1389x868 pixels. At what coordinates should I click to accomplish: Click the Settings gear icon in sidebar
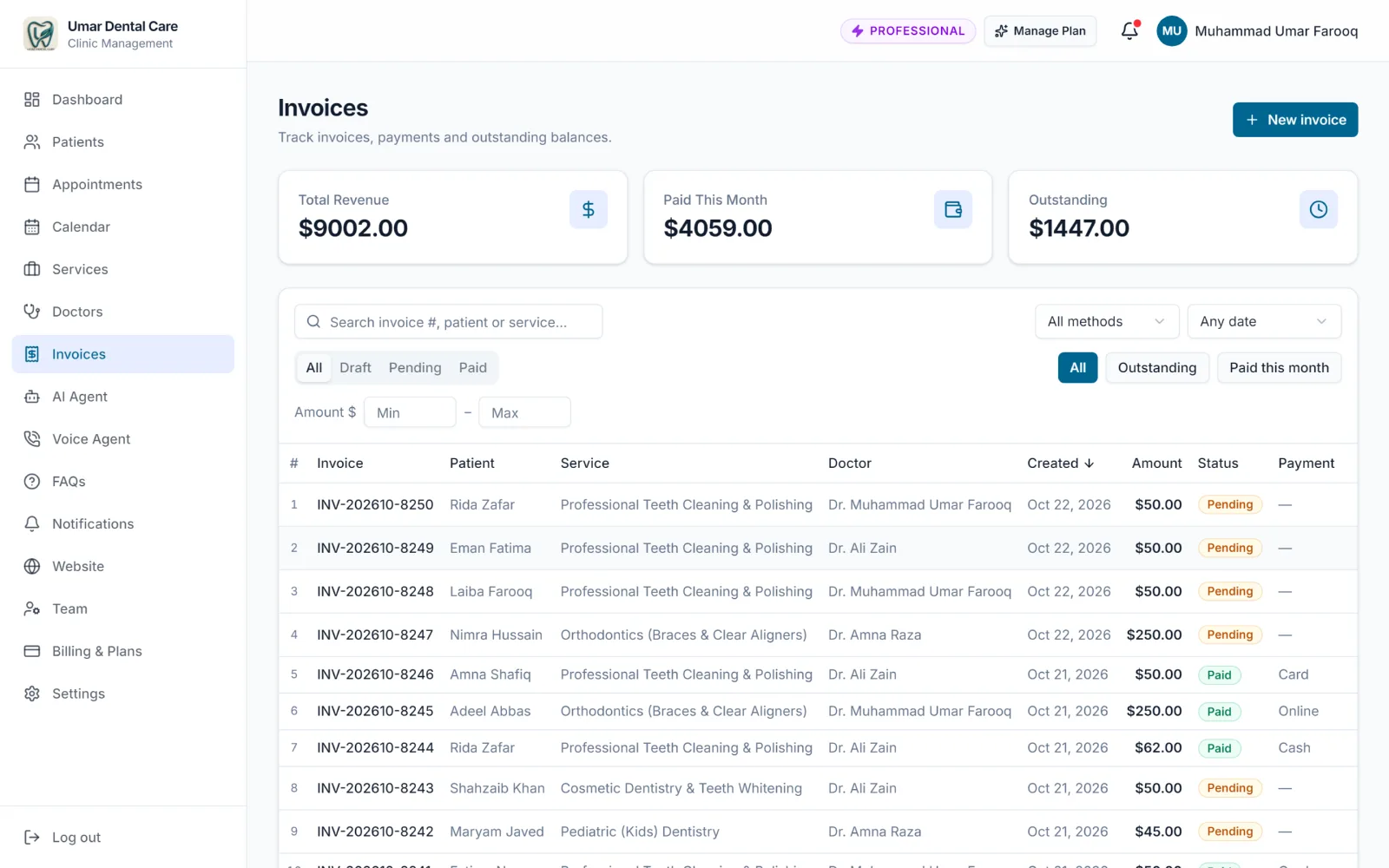point(32,694)
